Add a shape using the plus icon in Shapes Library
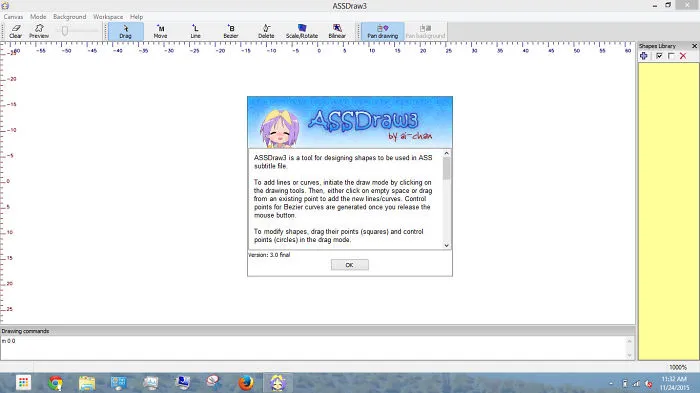This screenshot has width=700, height=393. click(644, 56)
